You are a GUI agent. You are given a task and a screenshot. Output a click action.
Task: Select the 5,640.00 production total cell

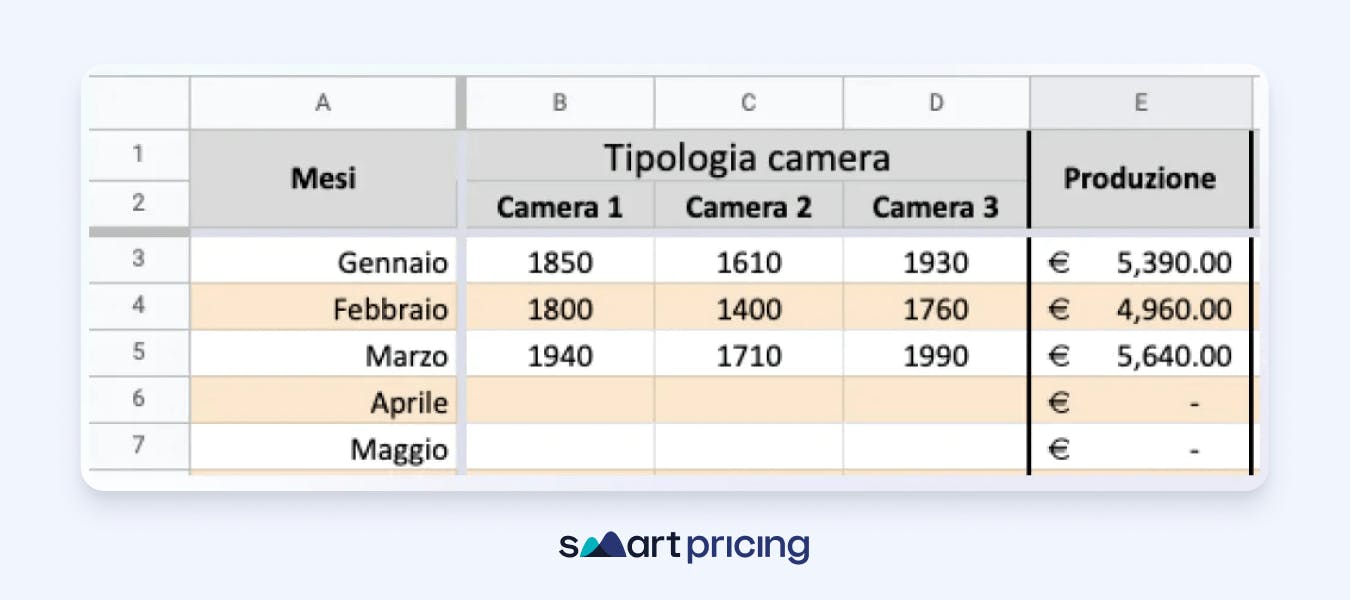point(1140,355)
